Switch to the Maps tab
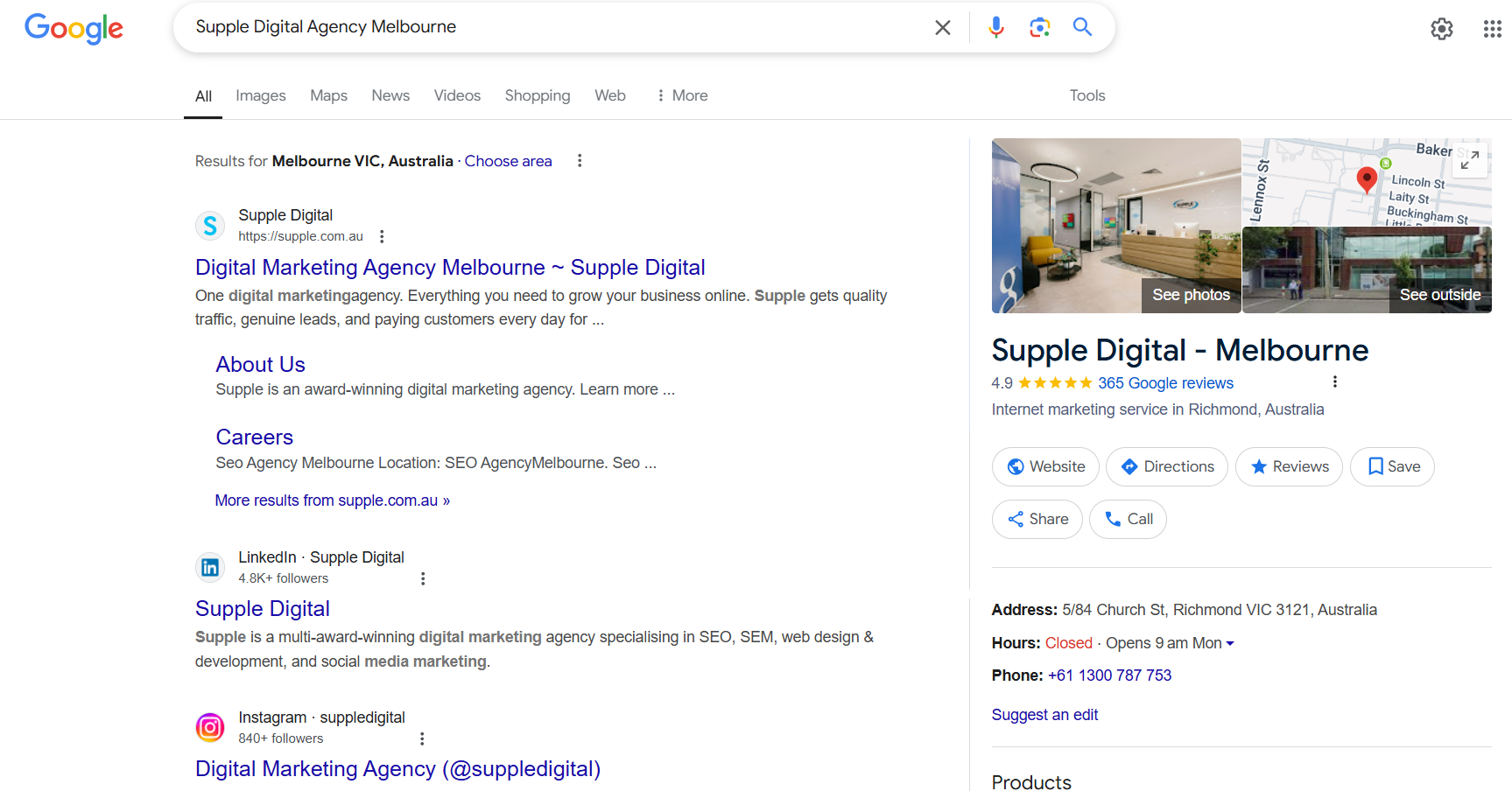This screenshot has height=791, width=1512. (x=328, y=95)
